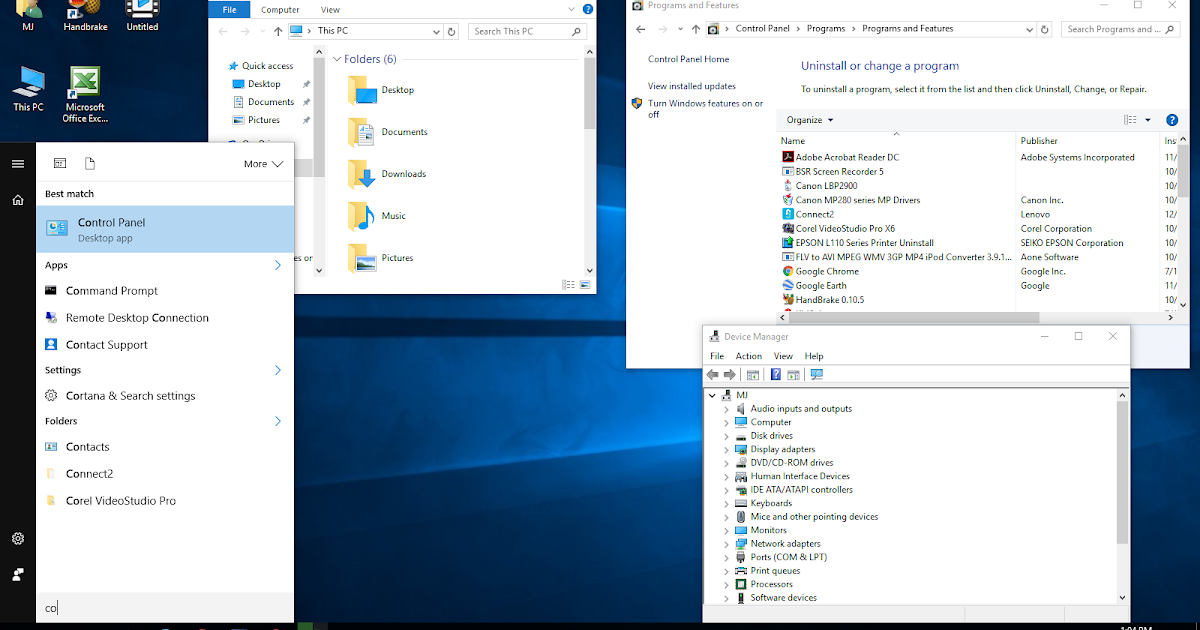Image resolution: width=1200 pixels, height=630 pixels.
Task: Click Device Manager help toolbar icon
Action: pos(775,375)
